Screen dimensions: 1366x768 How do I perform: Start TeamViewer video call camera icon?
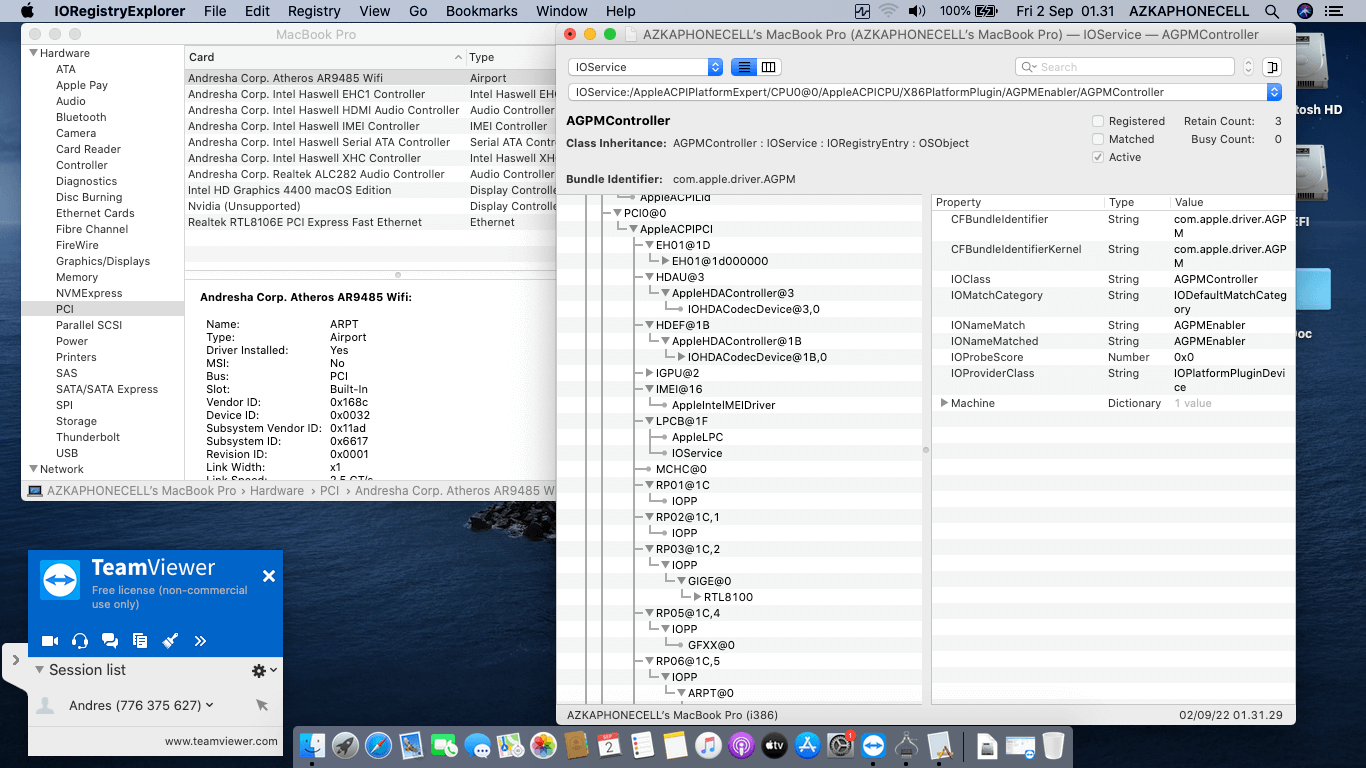click(x=50, y=641)
